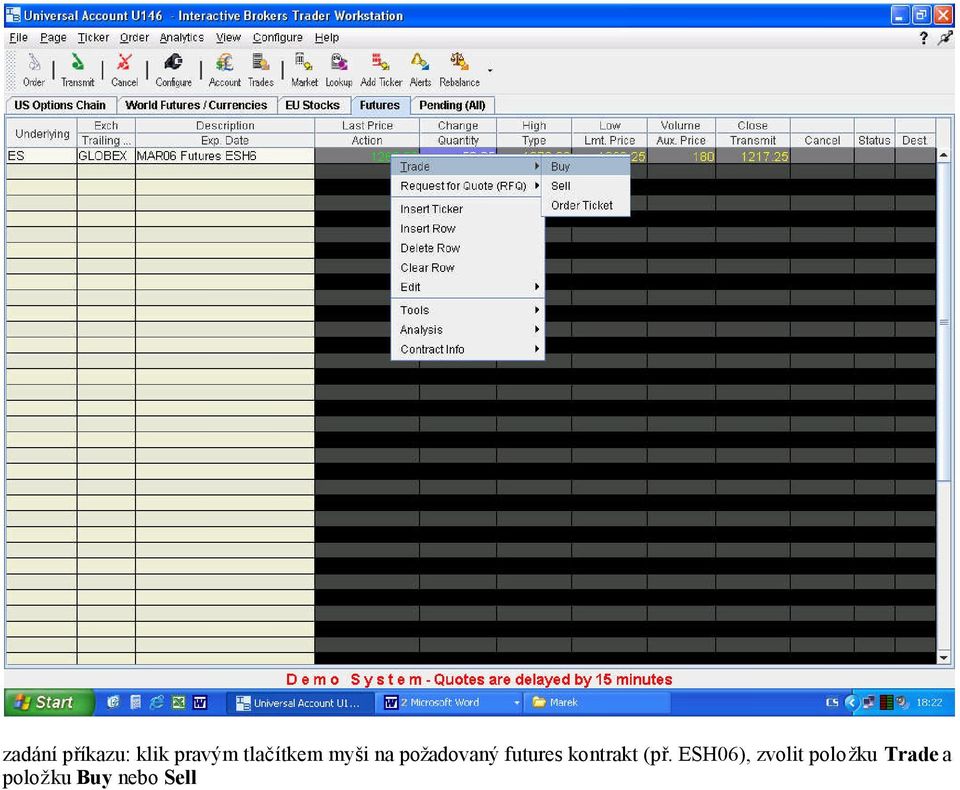Choose Buy in the Trade submenu

[x=586, y=167]
